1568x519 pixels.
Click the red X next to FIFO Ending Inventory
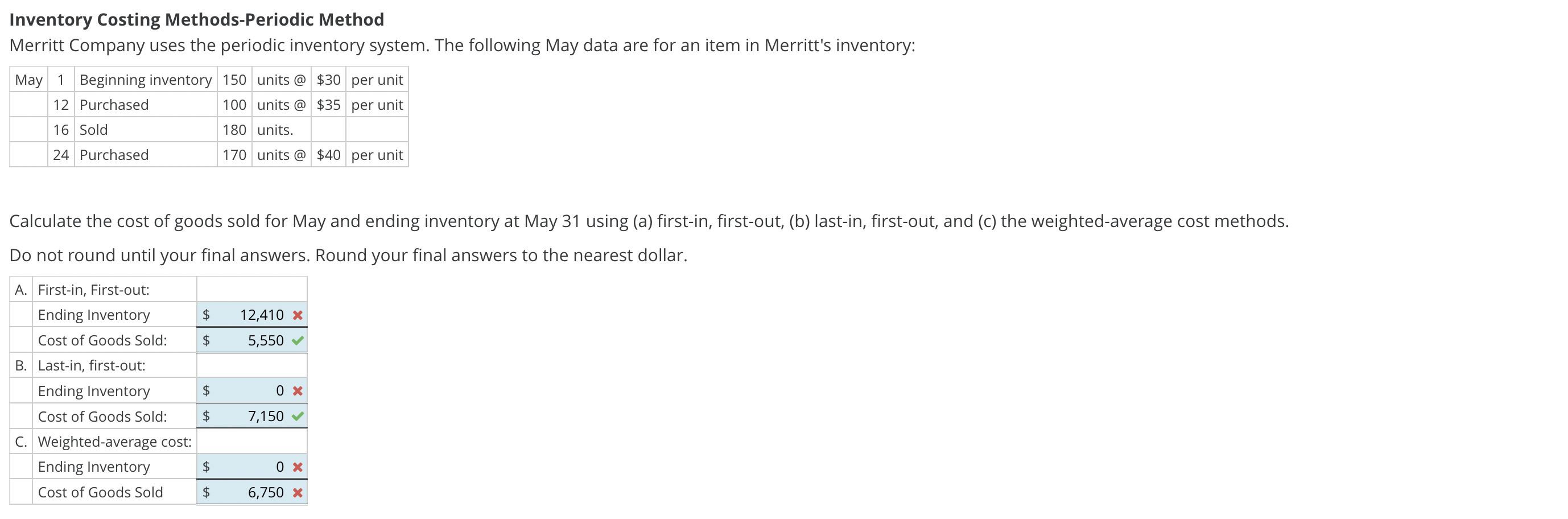point(298,314)
